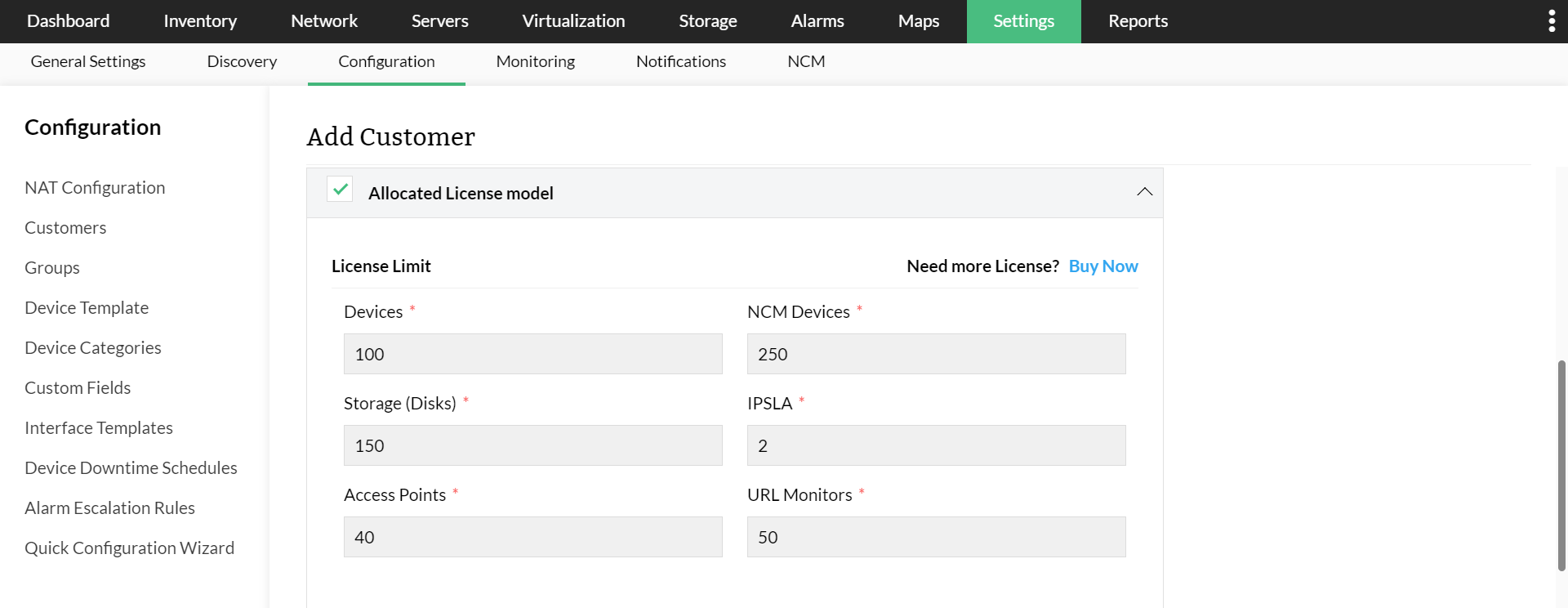Open the NCM settings tab
Viewport: 1568px width, 608px height.
coord(805,62)
